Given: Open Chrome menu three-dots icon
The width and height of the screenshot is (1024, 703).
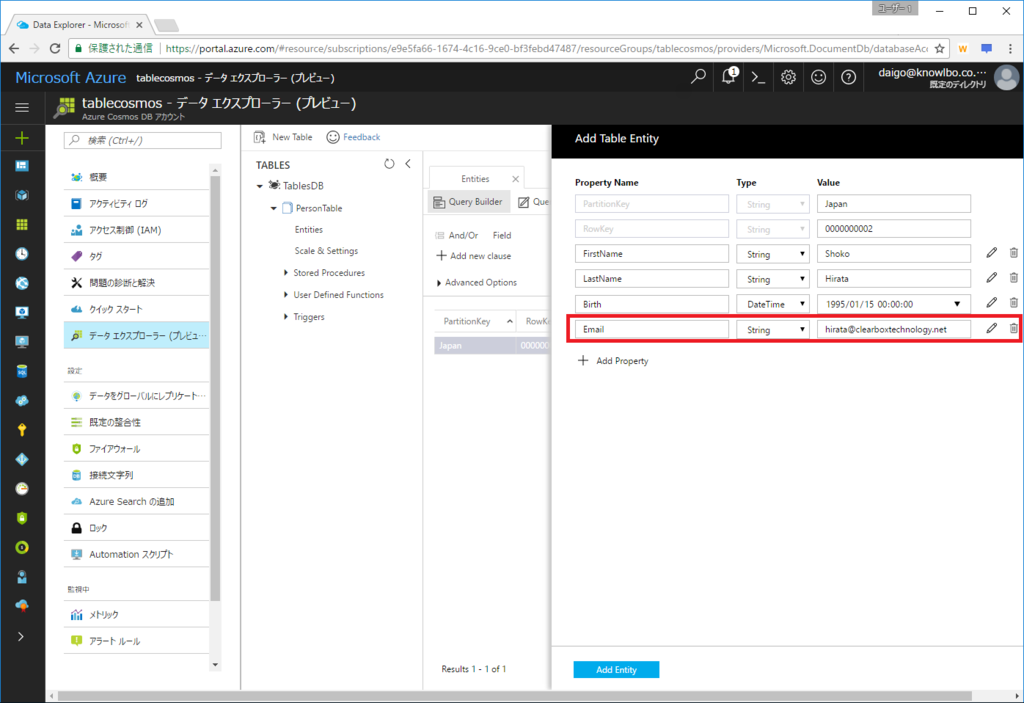Looking at the screenshot, I should (1010, 48).
